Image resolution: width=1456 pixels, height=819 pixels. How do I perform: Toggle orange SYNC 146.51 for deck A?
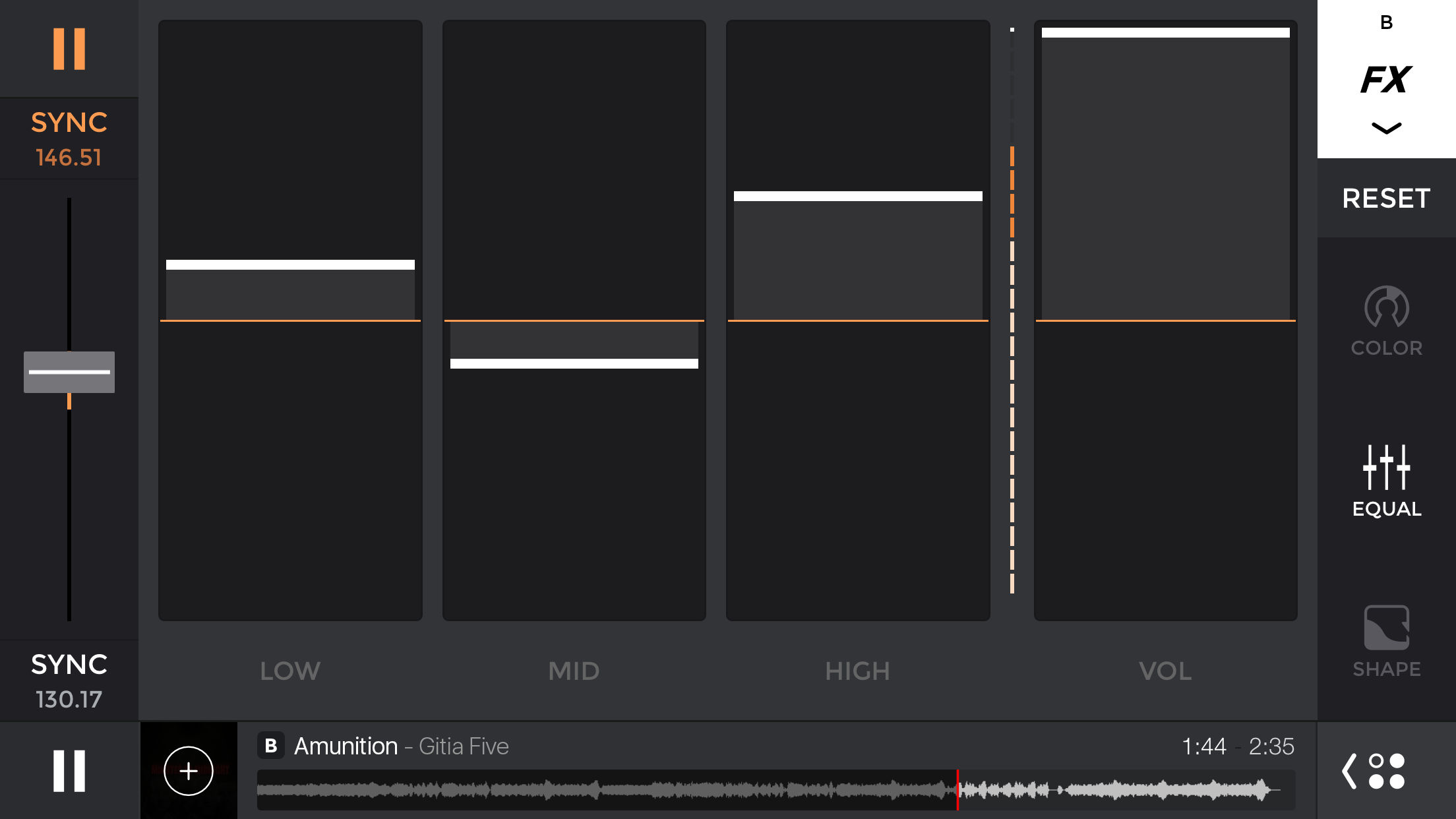[69, 139]
